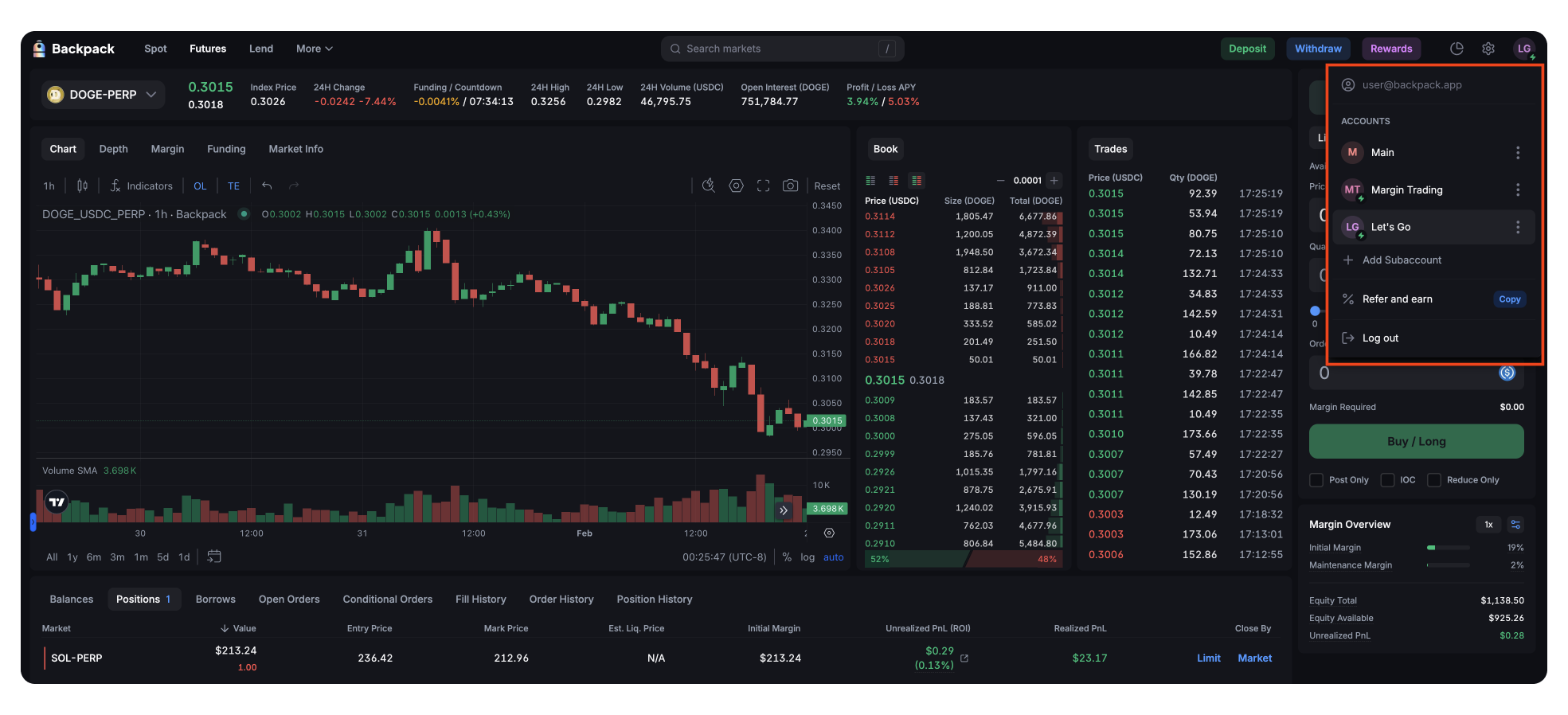Click the LG account avatar
The width and height of the screenshot is (1568, 715).
1524,49
